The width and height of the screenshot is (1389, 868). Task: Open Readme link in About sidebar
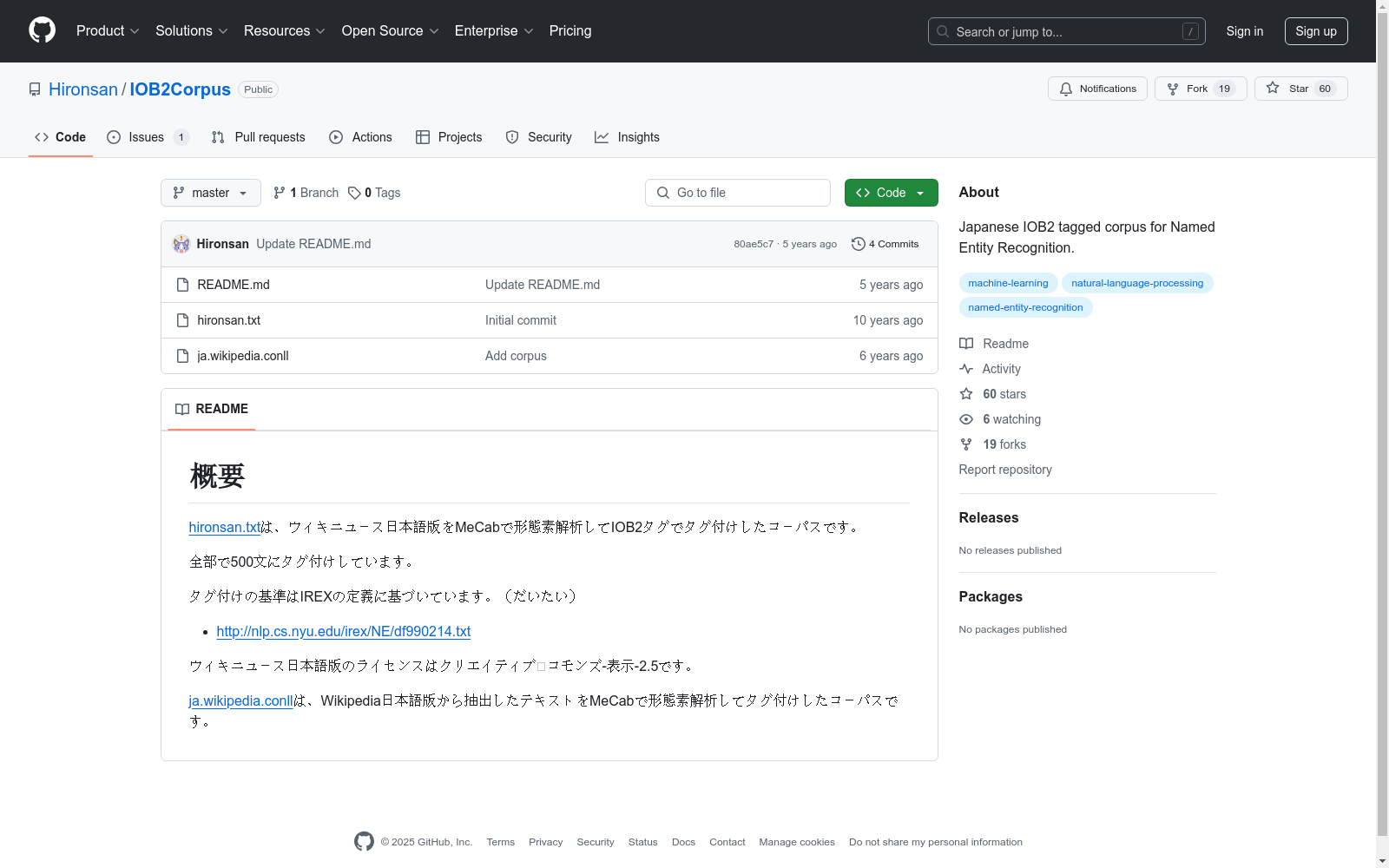pyautogui.click(x=994, y=344)
